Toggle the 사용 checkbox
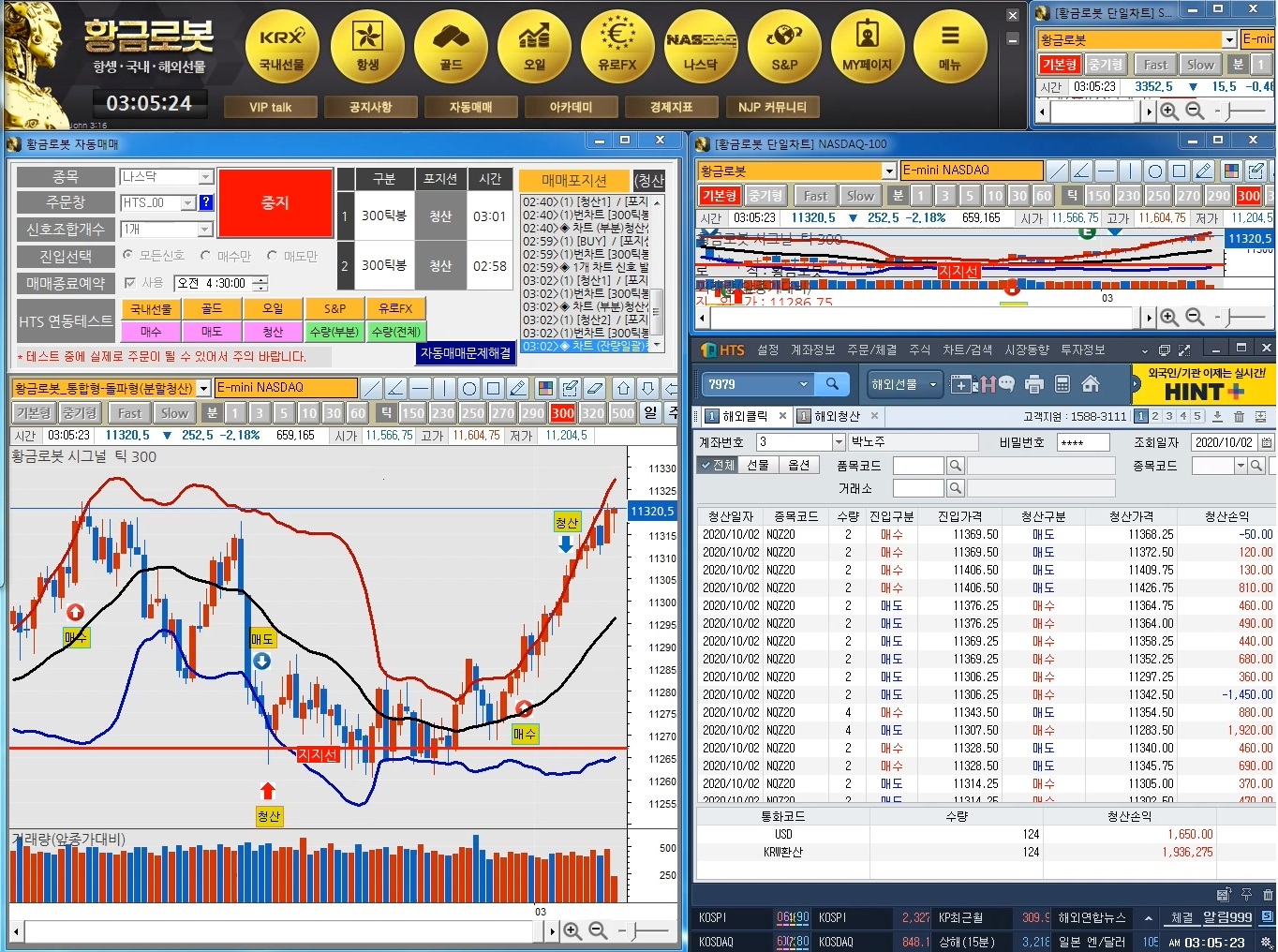The image size is (1278, 952). (129, 283)
